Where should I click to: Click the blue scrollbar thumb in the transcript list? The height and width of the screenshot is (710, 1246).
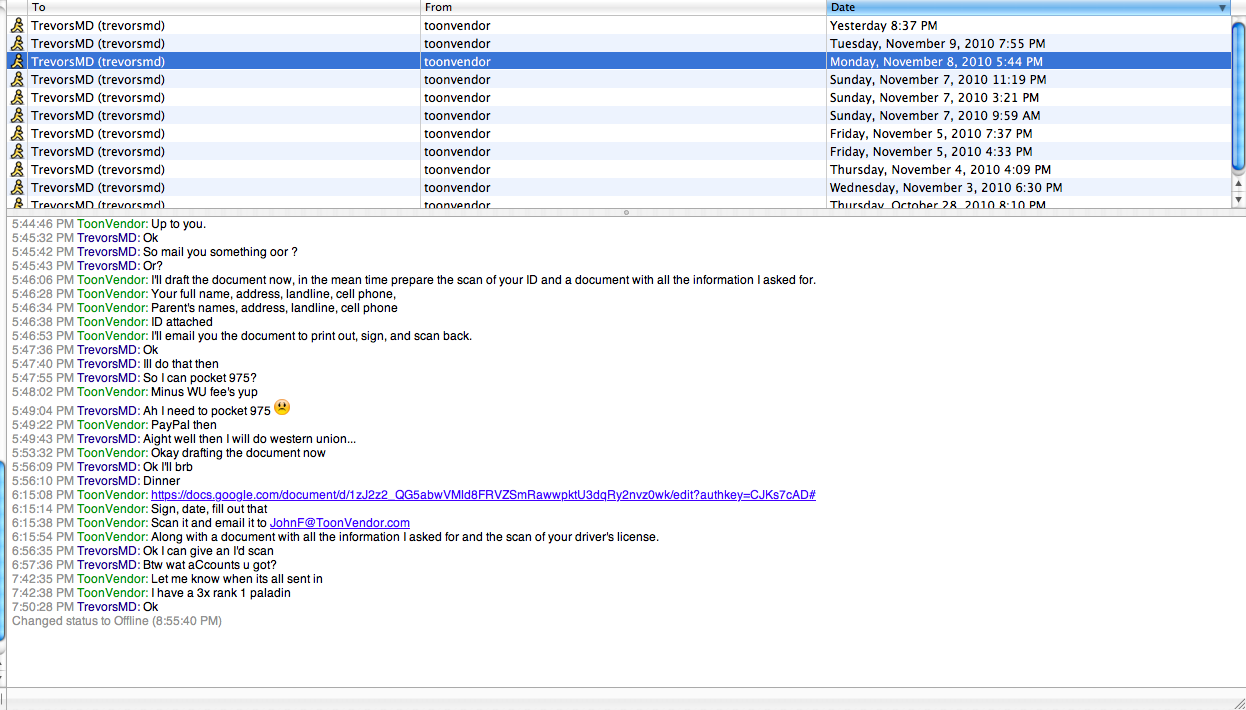click(1239, 95)
